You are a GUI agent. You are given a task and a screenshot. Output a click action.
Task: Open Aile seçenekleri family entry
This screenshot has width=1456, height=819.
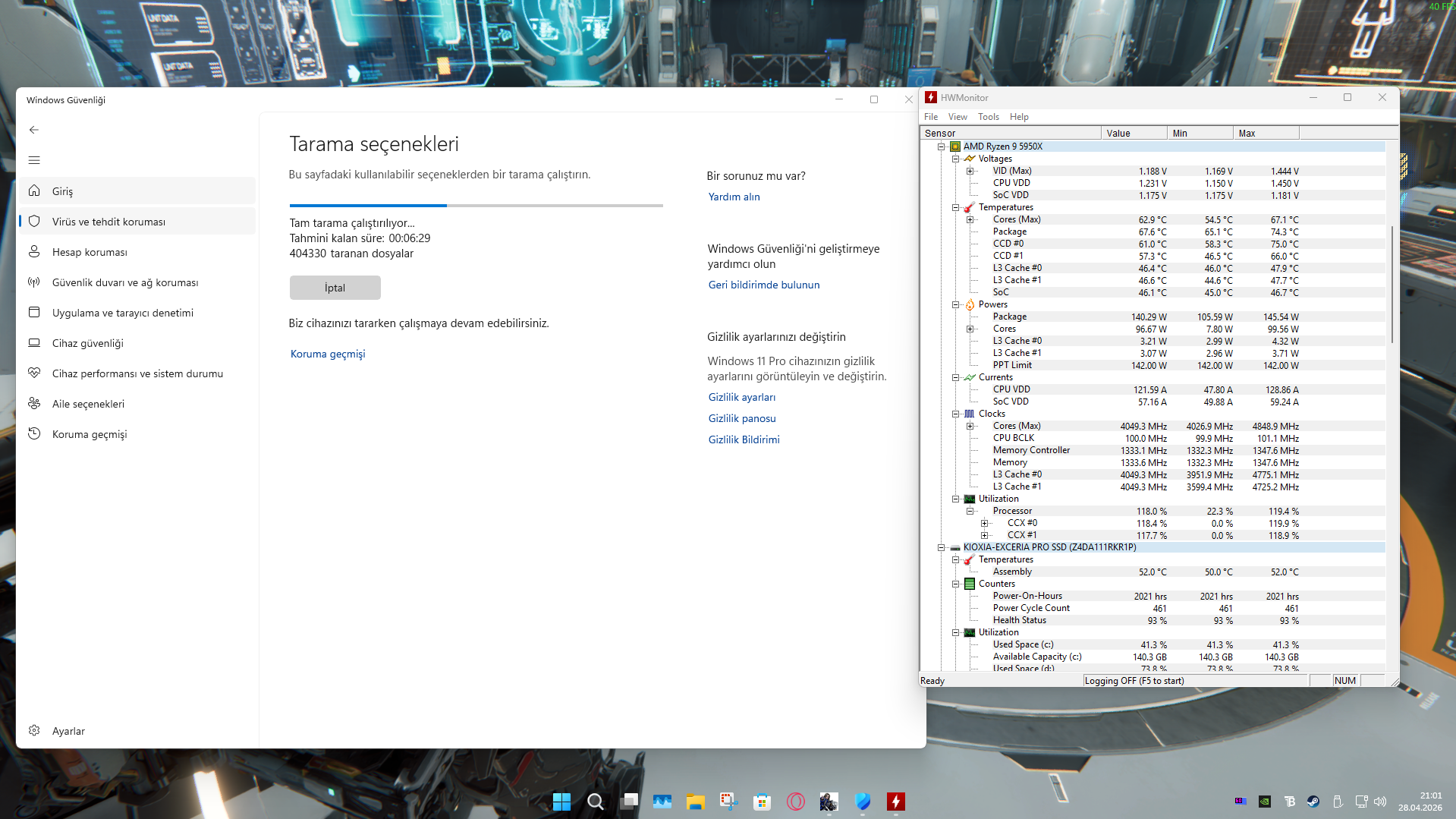[137, 404]
